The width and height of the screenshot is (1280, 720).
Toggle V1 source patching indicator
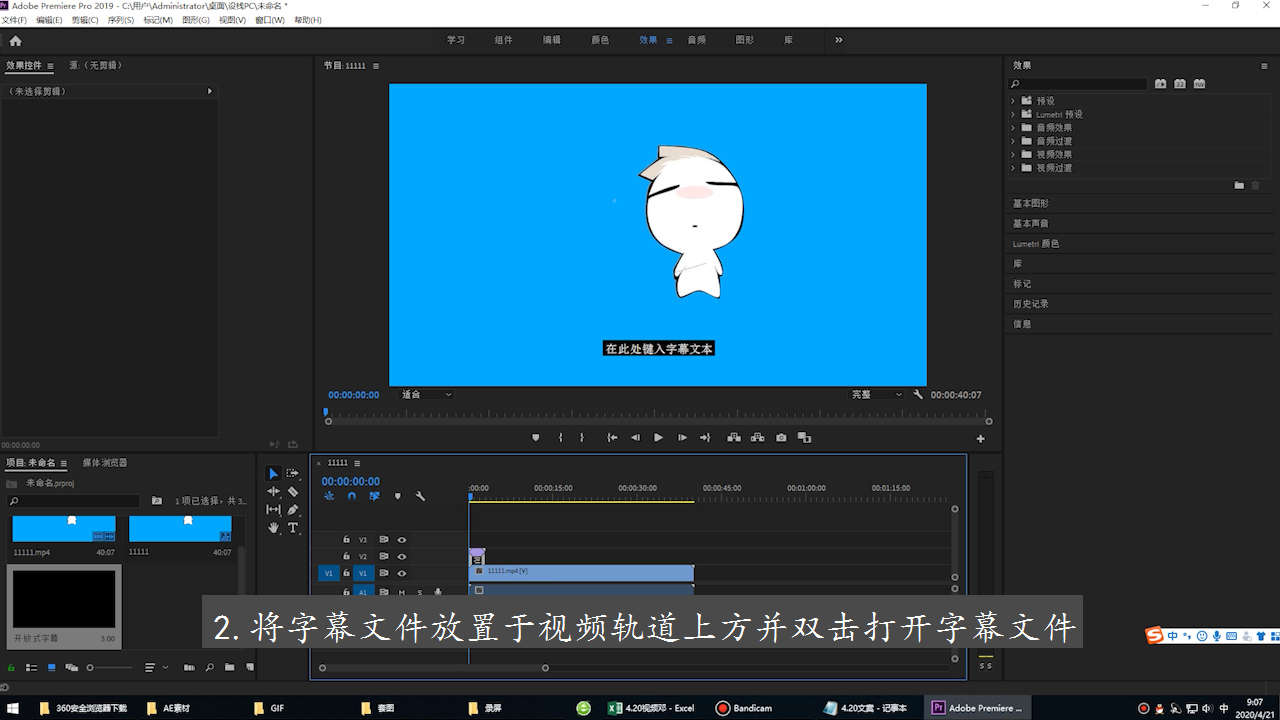tap(328, 573)
